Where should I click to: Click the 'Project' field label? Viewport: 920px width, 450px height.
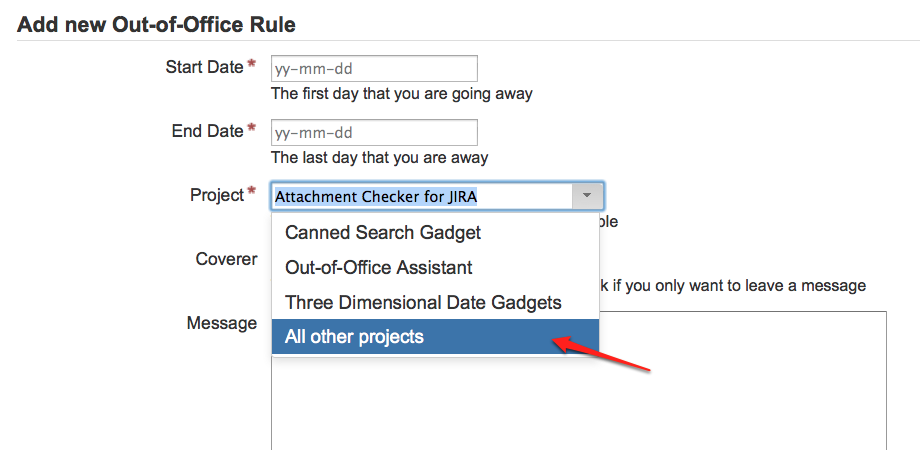(x=216, y=195)
